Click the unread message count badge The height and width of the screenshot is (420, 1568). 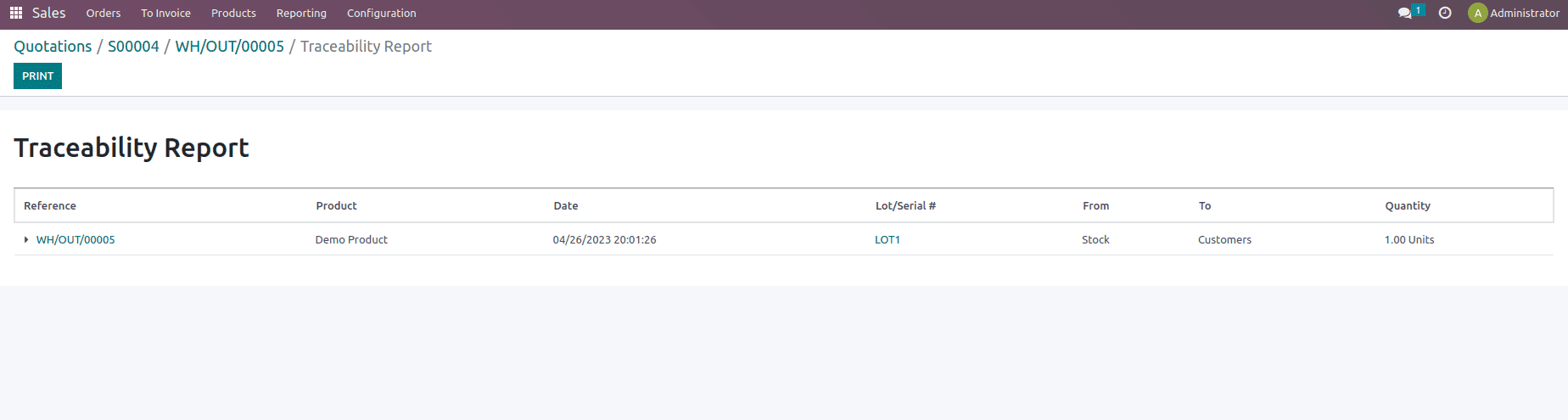(1419, 10)
